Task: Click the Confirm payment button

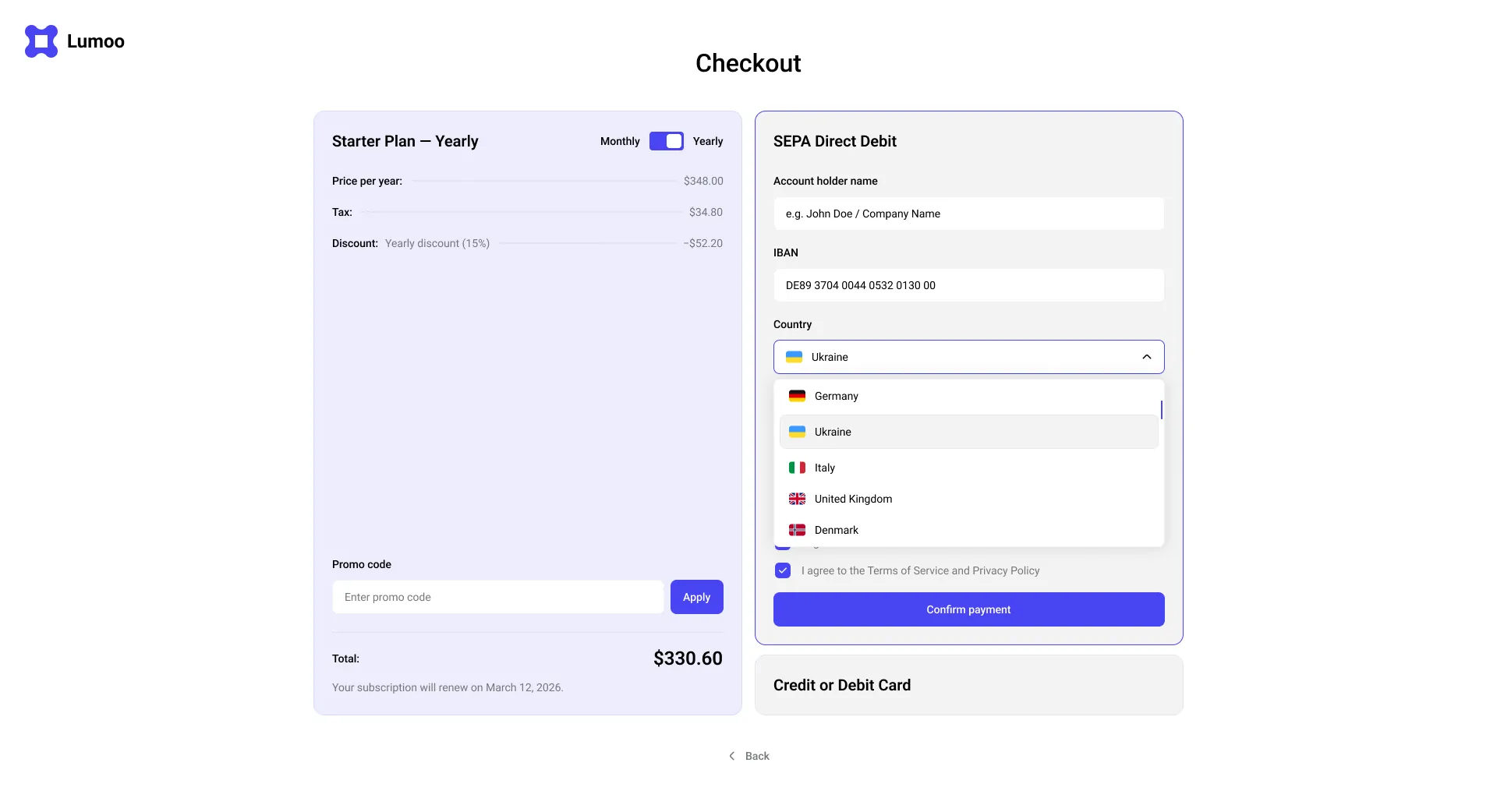Action: [x=968, y=609]
